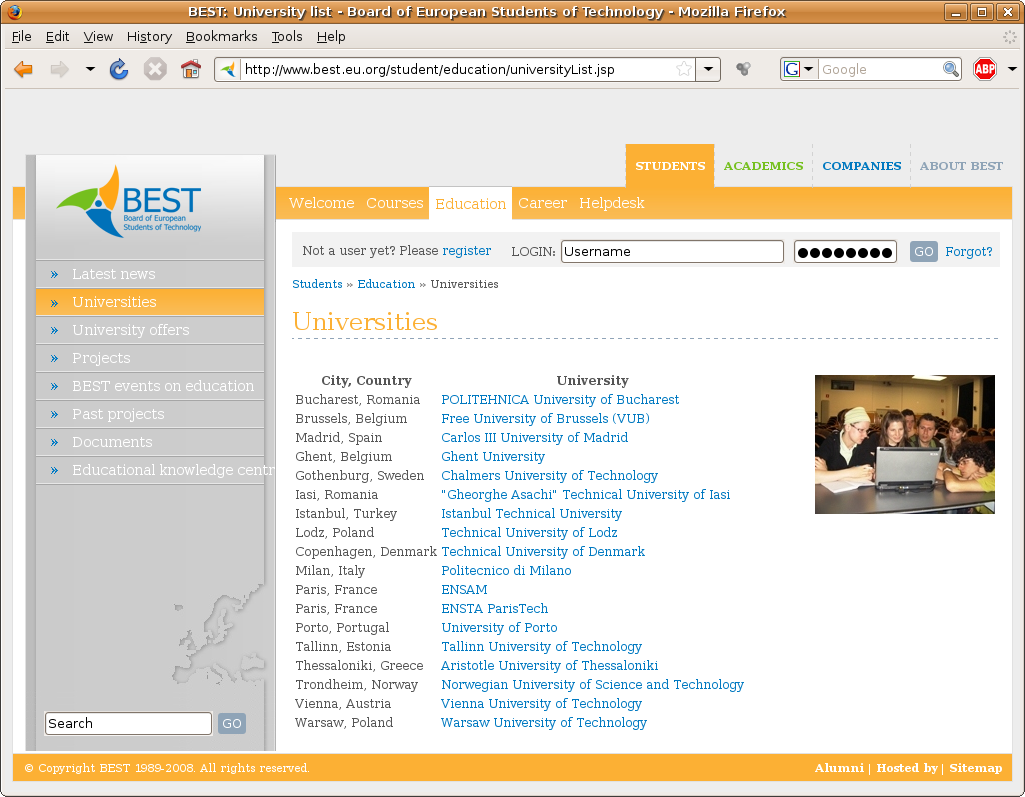The height and width of the screenshot is (797, 1025).
Task: Open the Home page icon
Action: (191, 69)
